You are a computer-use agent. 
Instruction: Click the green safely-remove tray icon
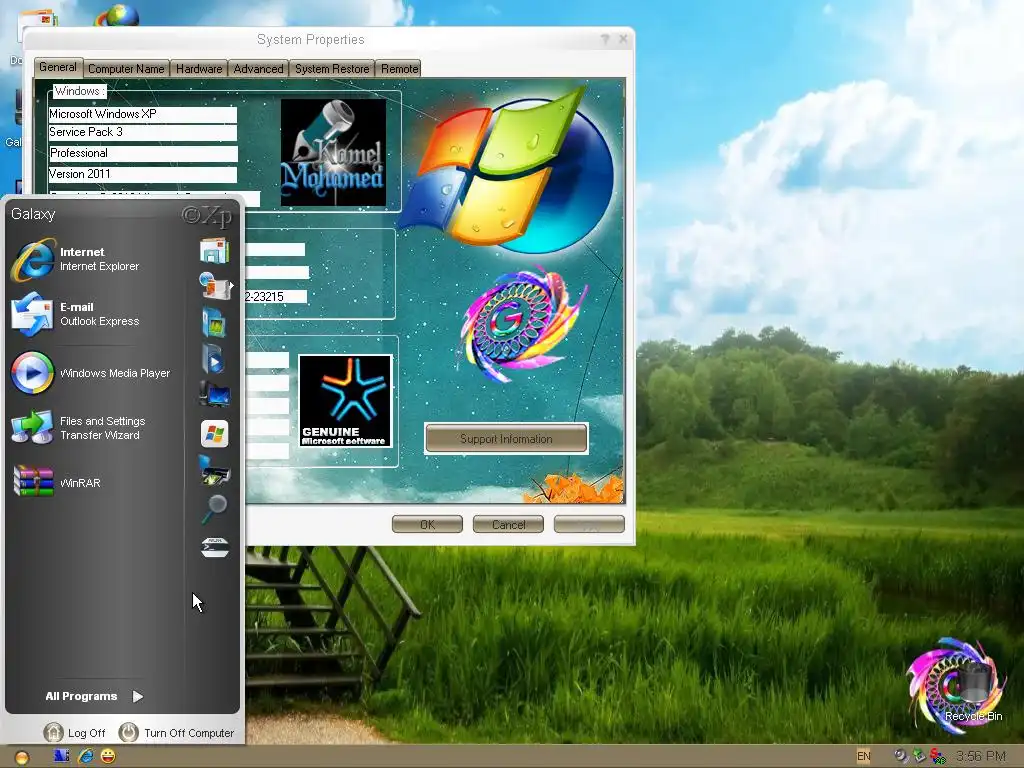click(x=920, y=756)
